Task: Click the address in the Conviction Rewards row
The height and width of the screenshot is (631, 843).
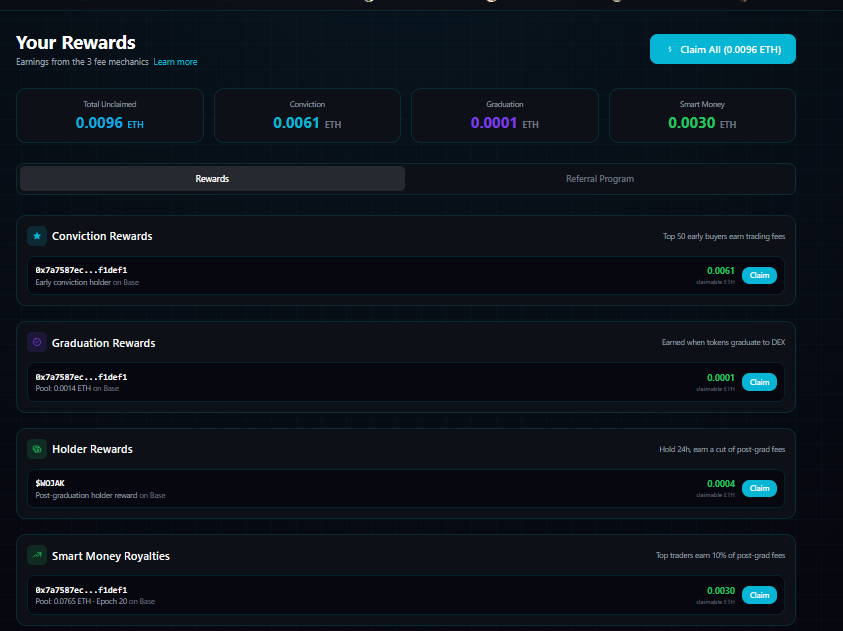Action: coord(81,270)
